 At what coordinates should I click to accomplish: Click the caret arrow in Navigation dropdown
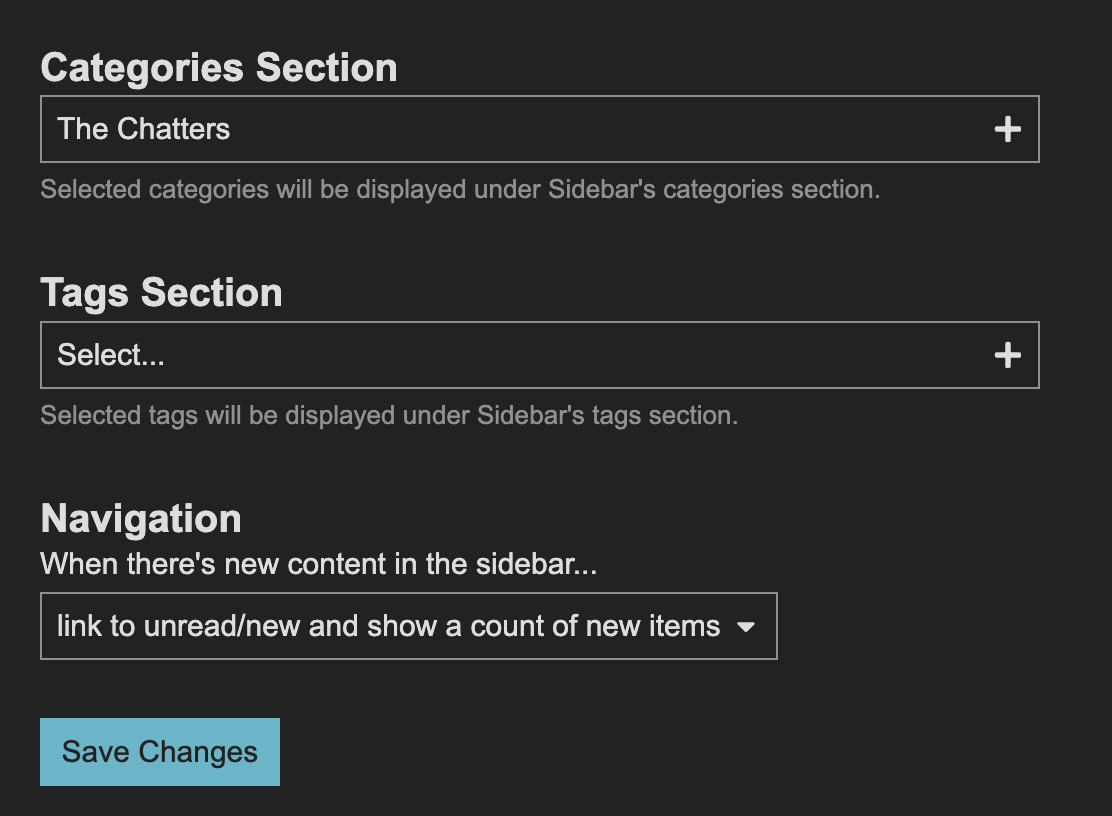click(x=745, y=627)
